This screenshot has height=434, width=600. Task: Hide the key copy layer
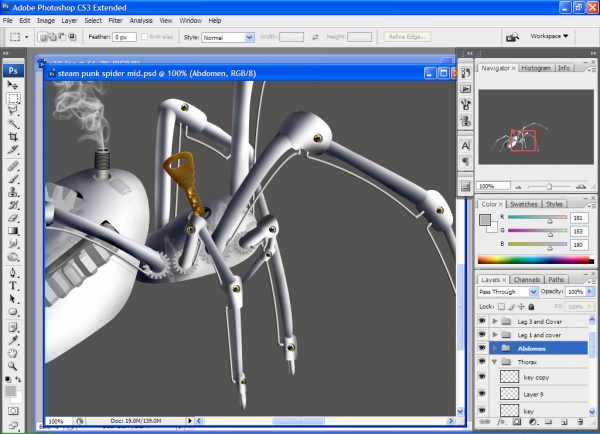pyautogui.click(x=482, y=377)
